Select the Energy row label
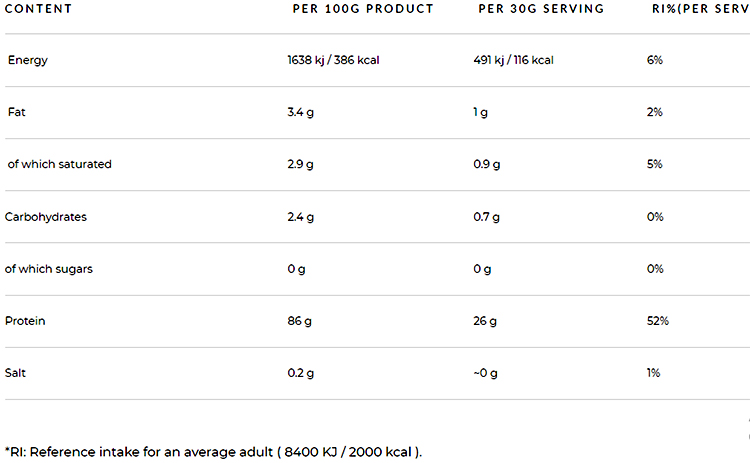 28,60
